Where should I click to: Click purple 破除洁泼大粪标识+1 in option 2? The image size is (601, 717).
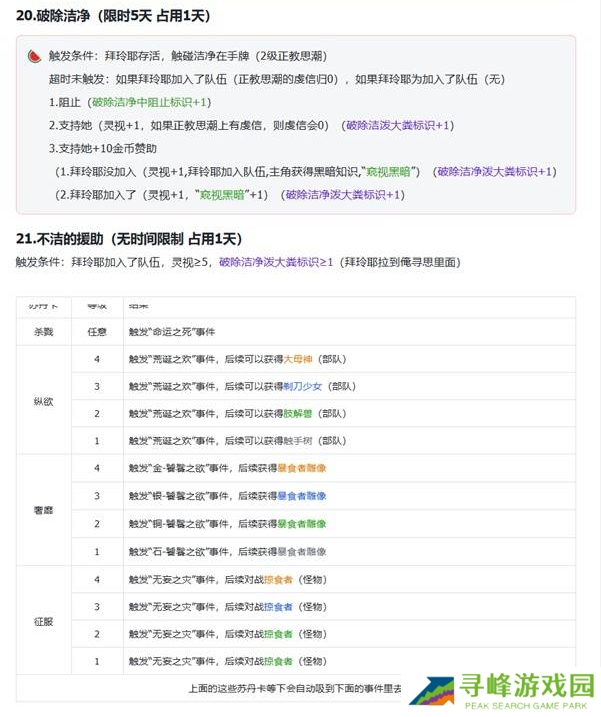(397, 125)
